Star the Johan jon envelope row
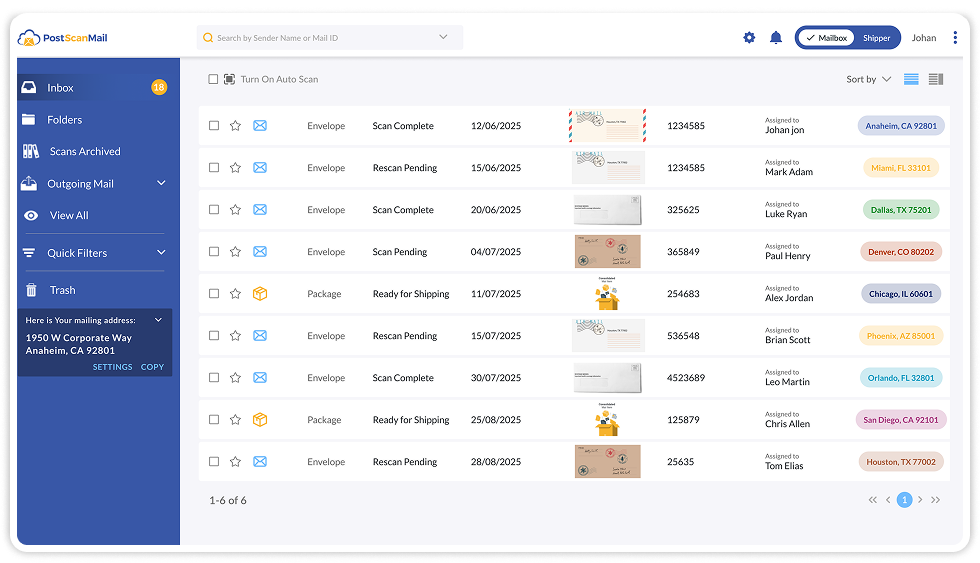980x563 pixels. tap(235, 126)
